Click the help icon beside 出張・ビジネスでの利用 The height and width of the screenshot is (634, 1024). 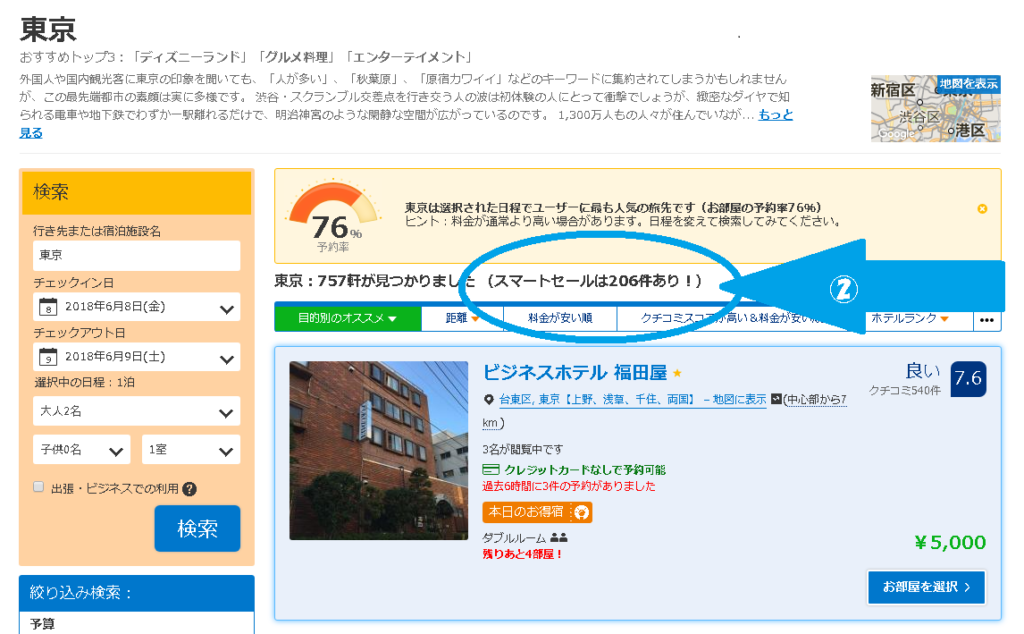[x=189, y=489]
